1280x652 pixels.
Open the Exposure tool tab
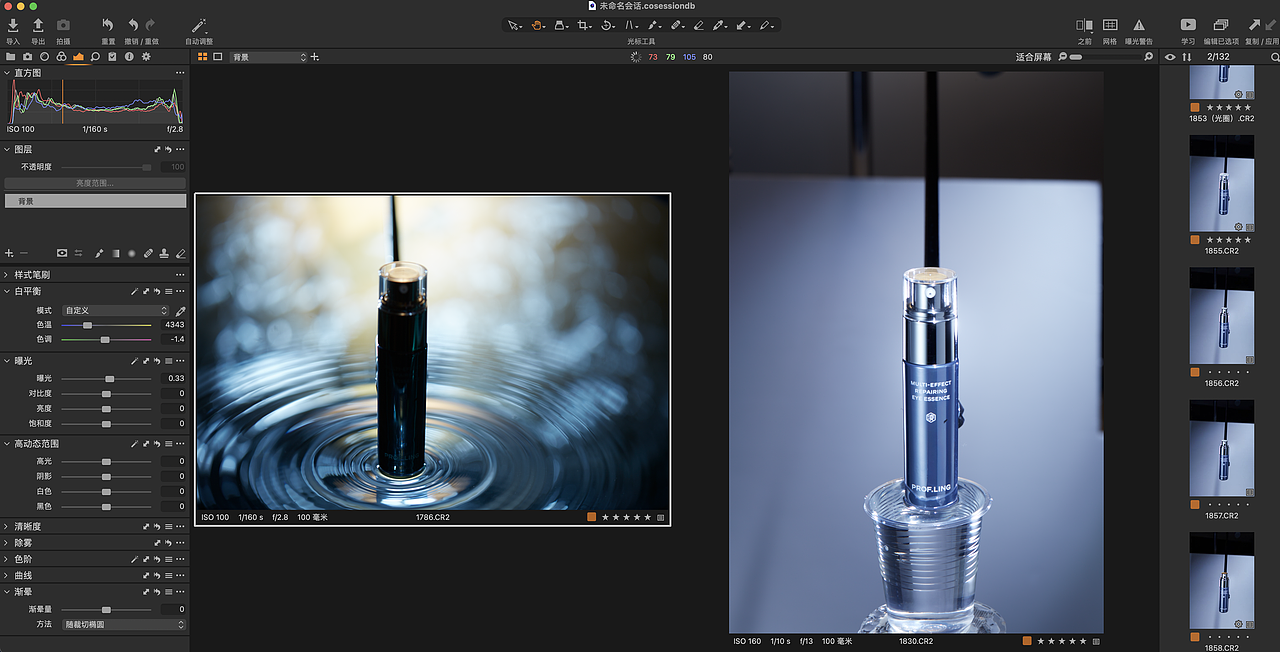click(78, 57)
